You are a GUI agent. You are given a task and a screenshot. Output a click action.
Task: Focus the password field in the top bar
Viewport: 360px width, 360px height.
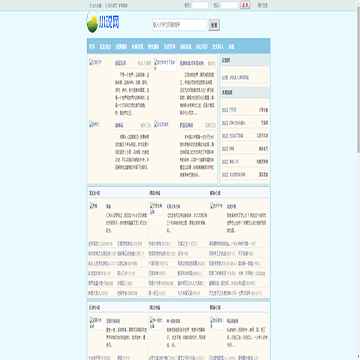click(229, 5)
